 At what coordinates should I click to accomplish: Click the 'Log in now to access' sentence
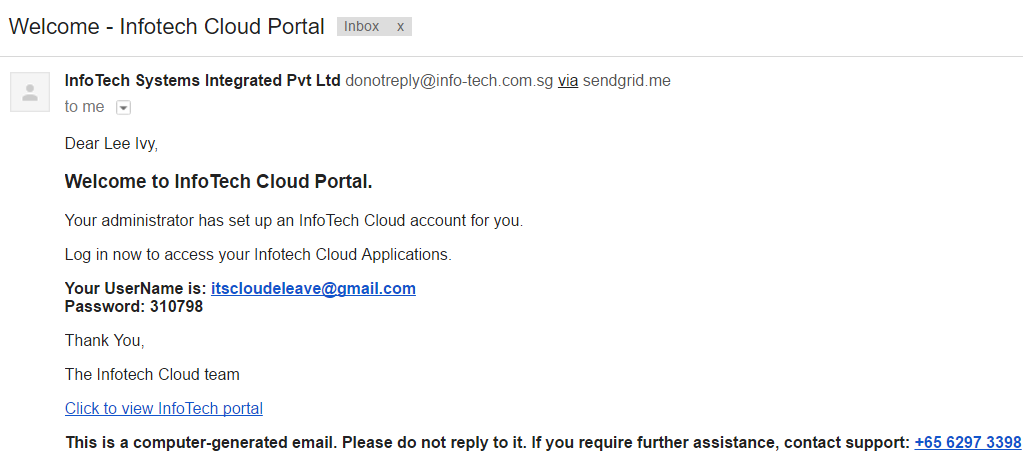tap(258, 255)
